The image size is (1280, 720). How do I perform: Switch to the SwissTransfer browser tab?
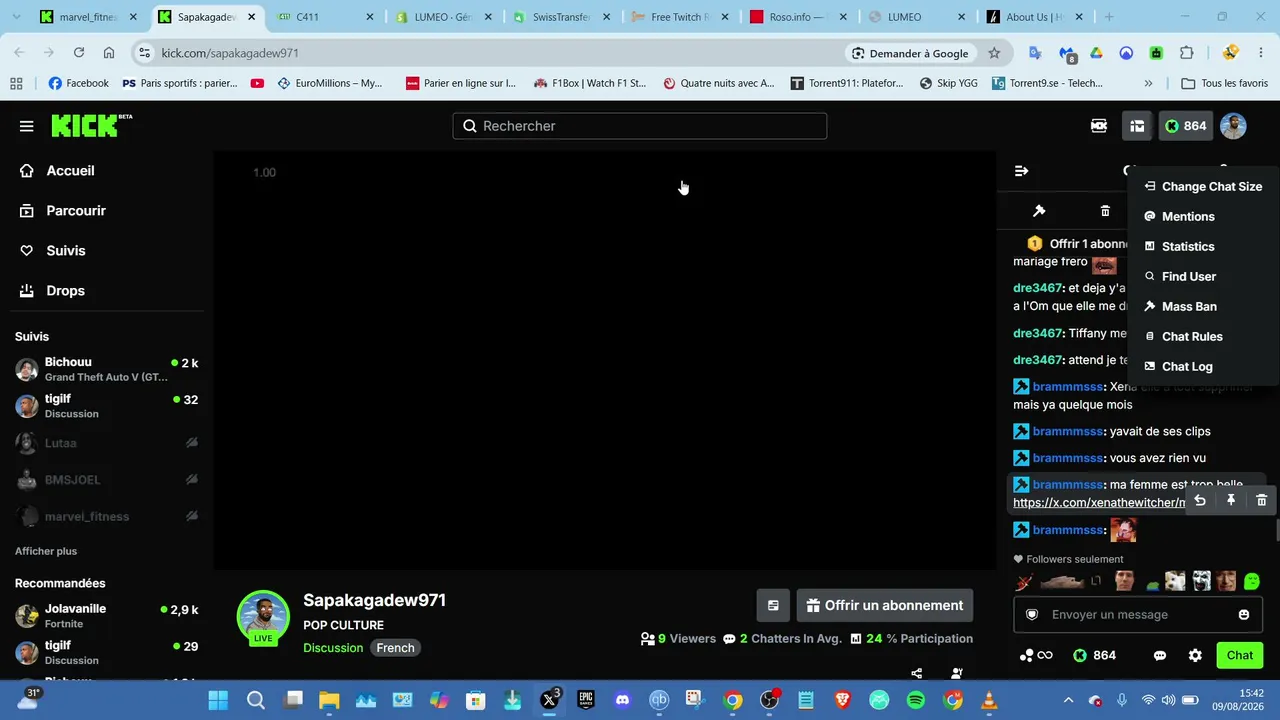563,17
